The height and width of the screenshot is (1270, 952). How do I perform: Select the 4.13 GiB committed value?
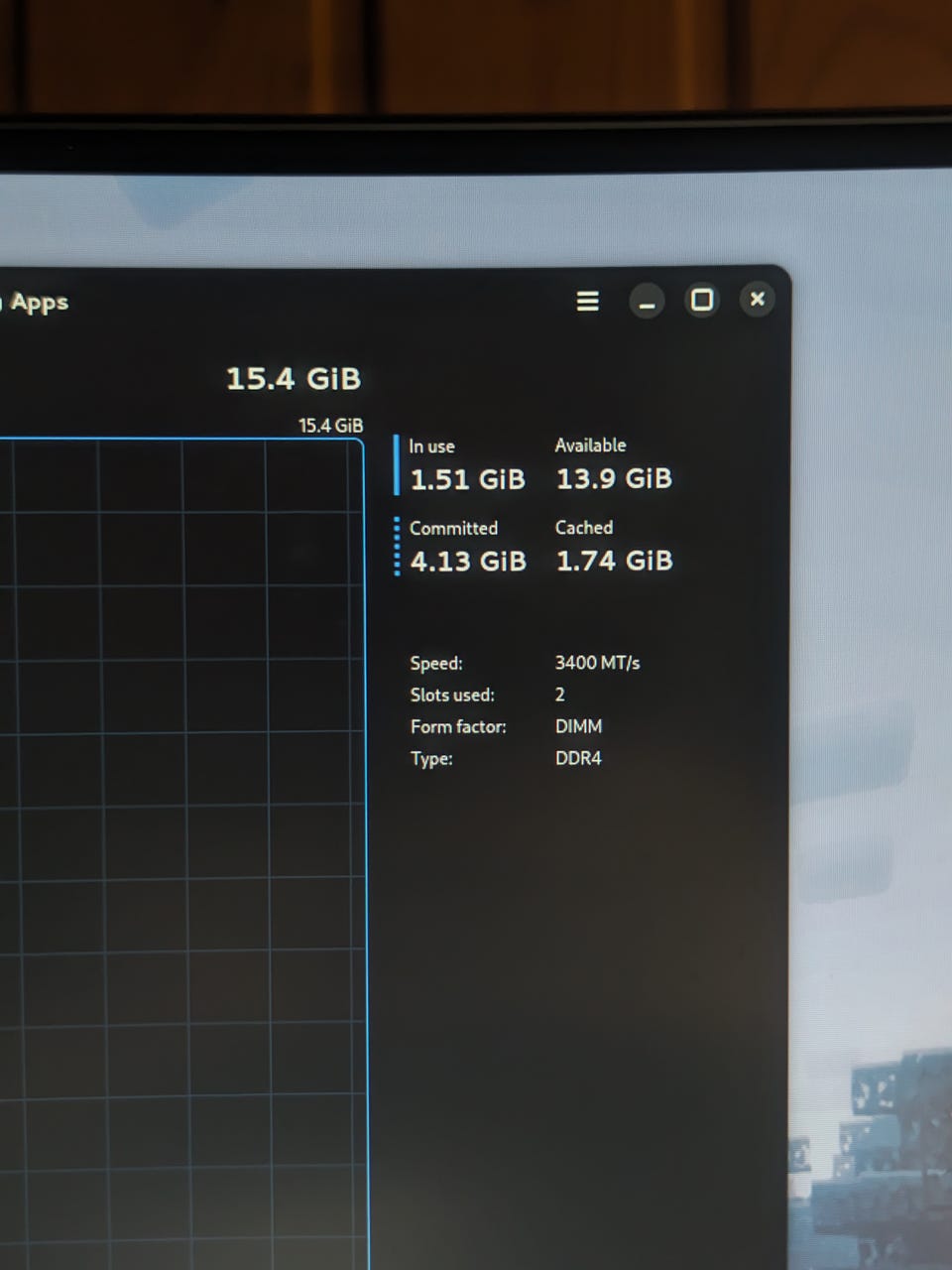468,562
